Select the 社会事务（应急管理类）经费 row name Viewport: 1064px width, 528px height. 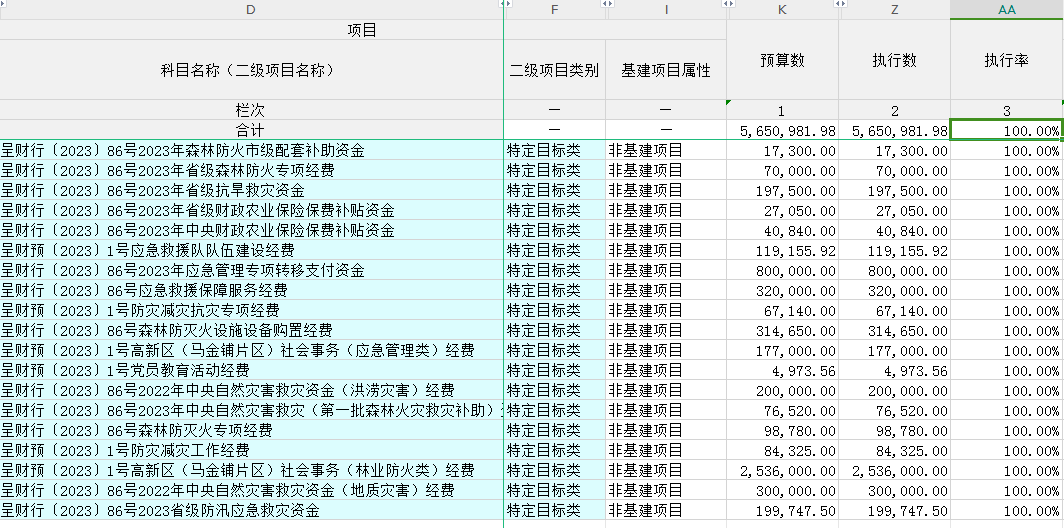(251, 351)
